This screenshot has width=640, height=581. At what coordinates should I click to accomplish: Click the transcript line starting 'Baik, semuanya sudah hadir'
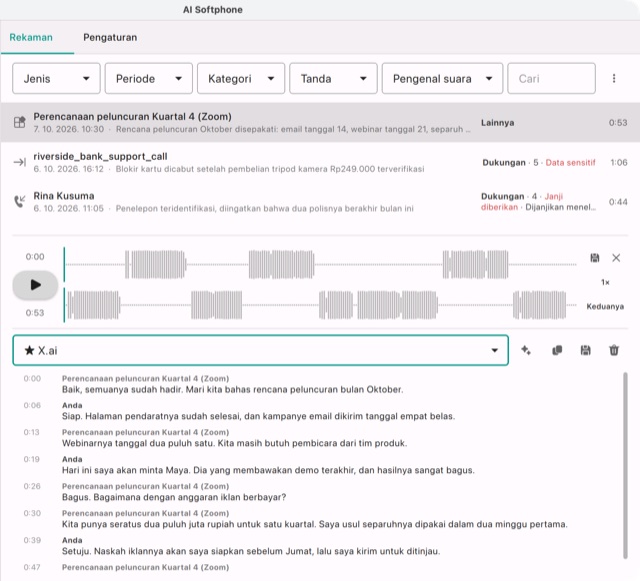(232, 390)
